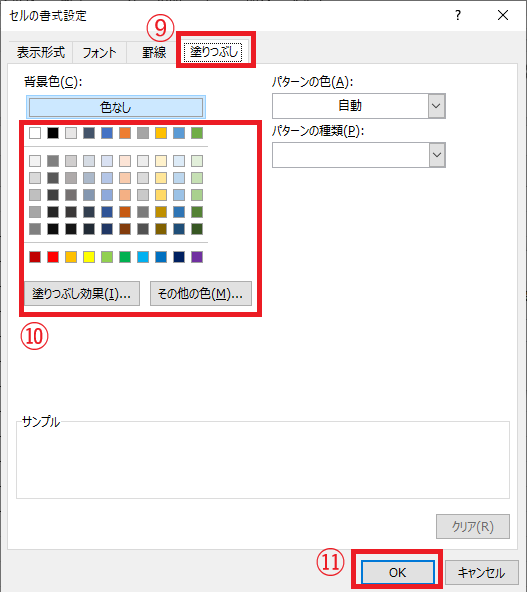Click the サンプル preview area
527x592 pixels.
point(263,460)
